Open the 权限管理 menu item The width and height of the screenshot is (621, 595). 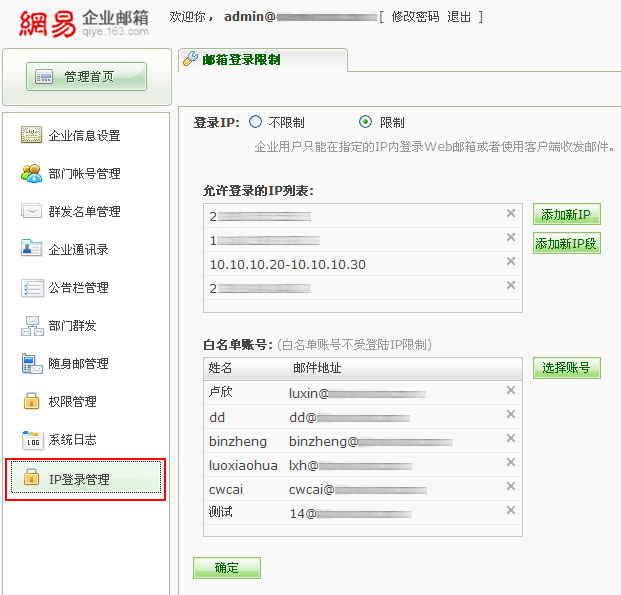(72, 401)
